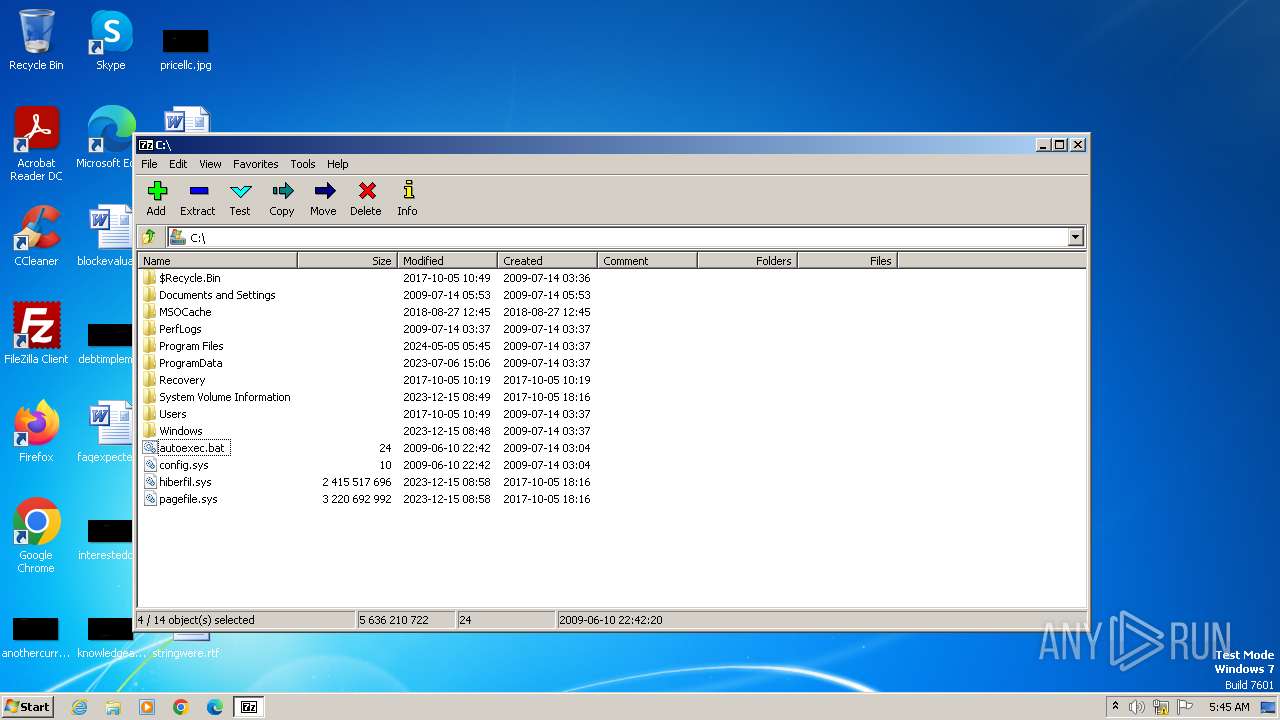Viewport: 1280px width, 720px height.
Task: Select the Recovery folder
Action: tap(182, 380)
